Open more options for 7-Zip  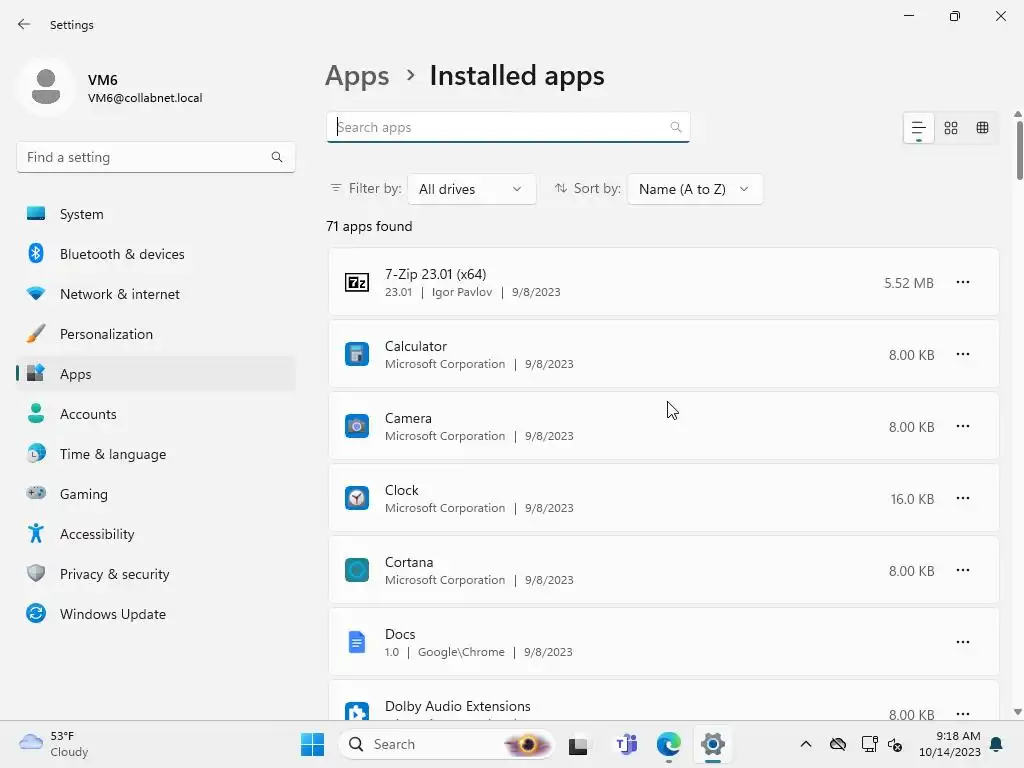(962, 283)
